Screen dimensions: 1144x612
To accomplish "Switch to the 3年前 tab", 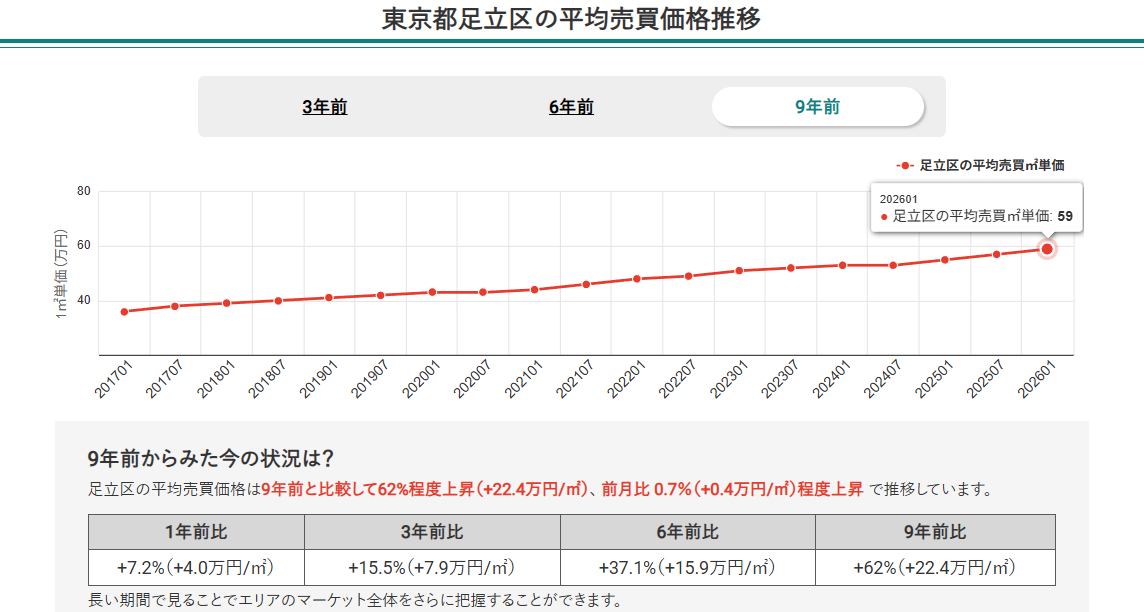I will coord(324,106).
